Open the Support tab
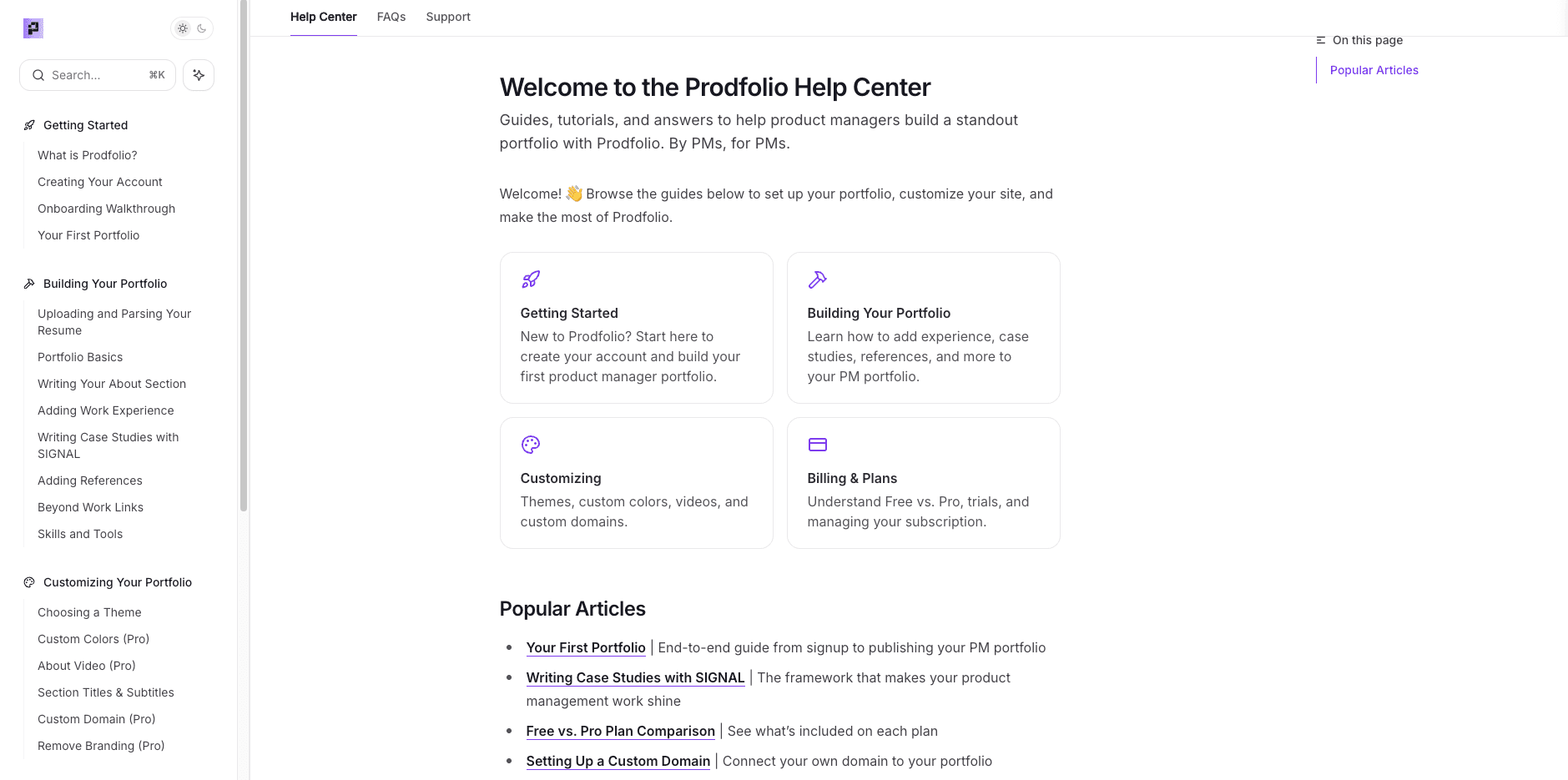1568x780 pixels. point(448,17)
